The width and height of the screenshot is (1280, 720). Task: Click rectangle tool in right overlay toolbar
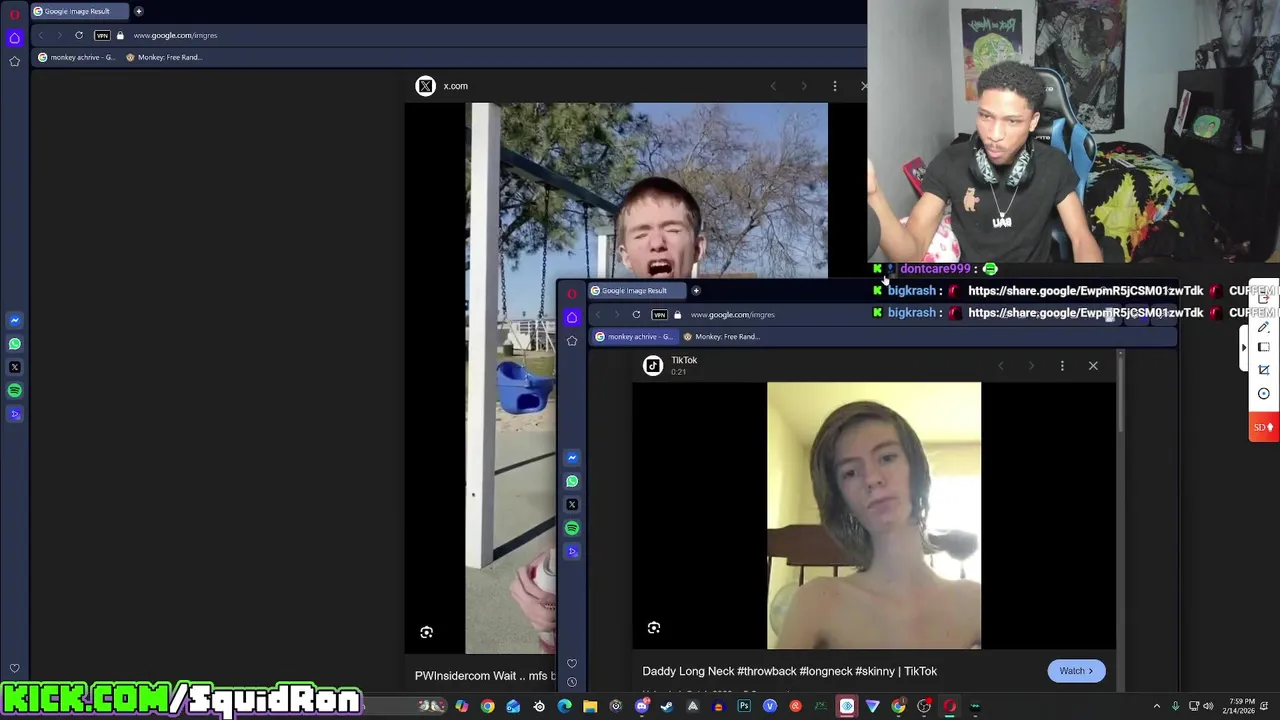(x=1264, y=348)
